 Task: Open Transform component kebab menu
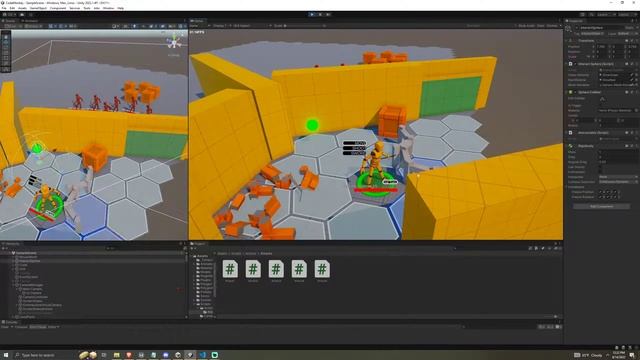pos(637,41)
